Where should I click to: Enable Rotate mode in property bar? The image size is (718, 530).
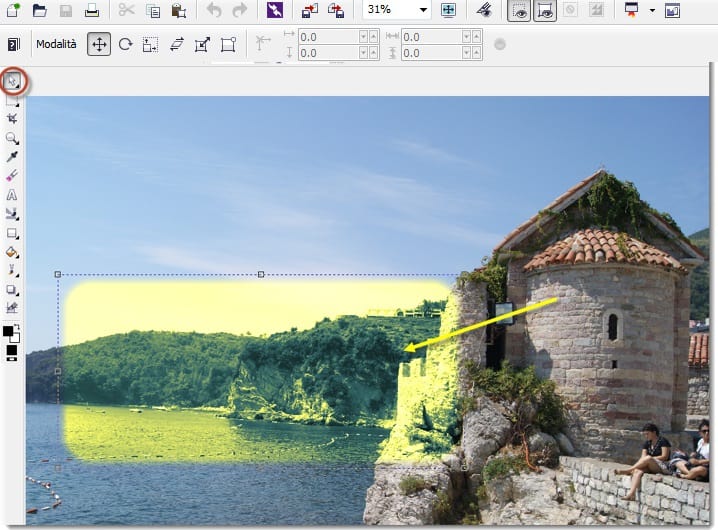(x=125, y=44)
